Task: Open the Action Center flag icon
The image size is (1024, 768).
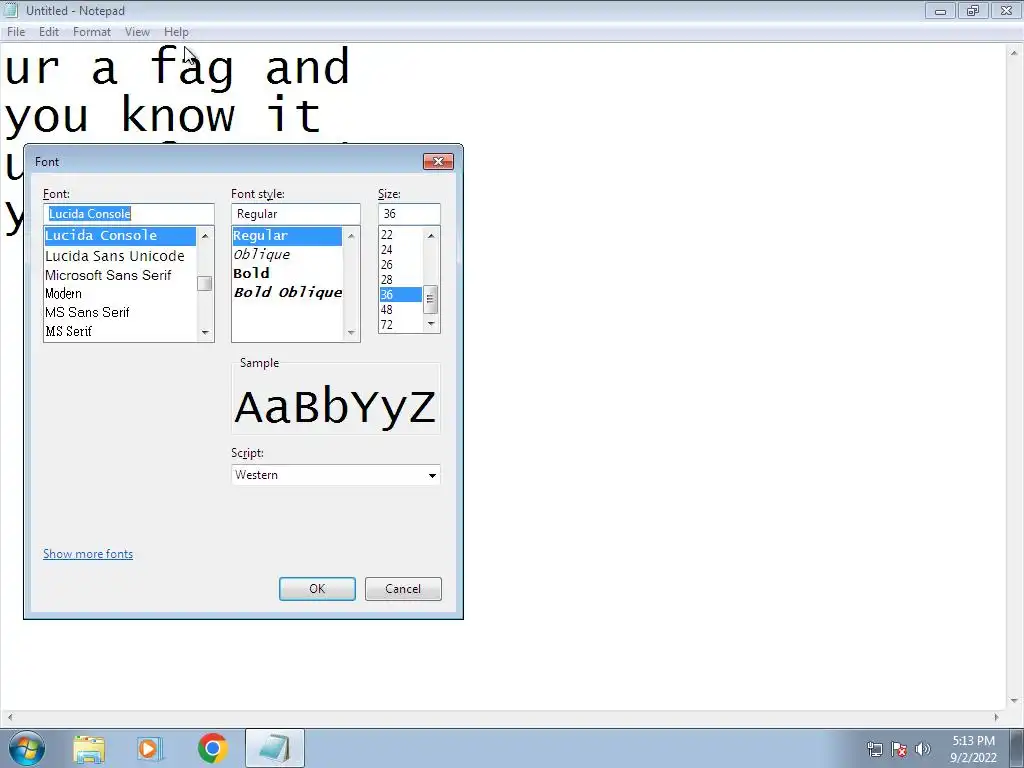Action: [899, 749]
